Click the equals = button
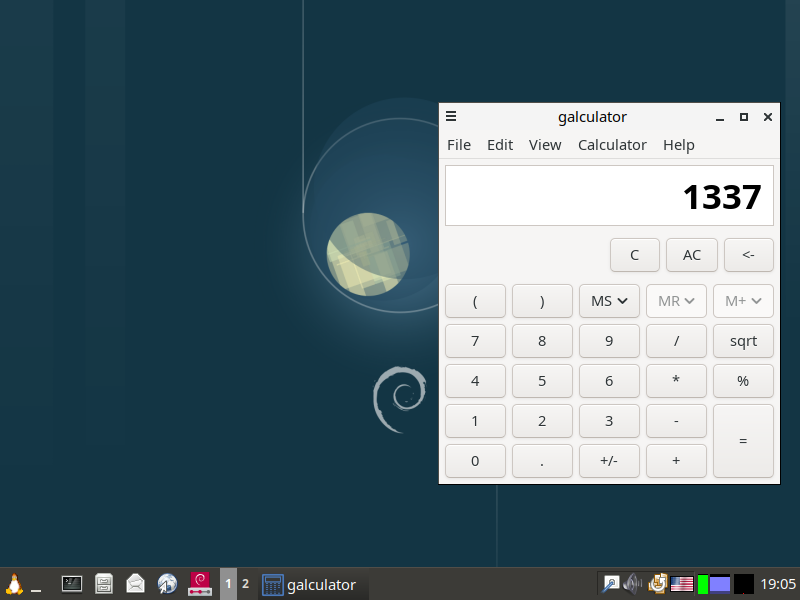 tap(743, 441)
